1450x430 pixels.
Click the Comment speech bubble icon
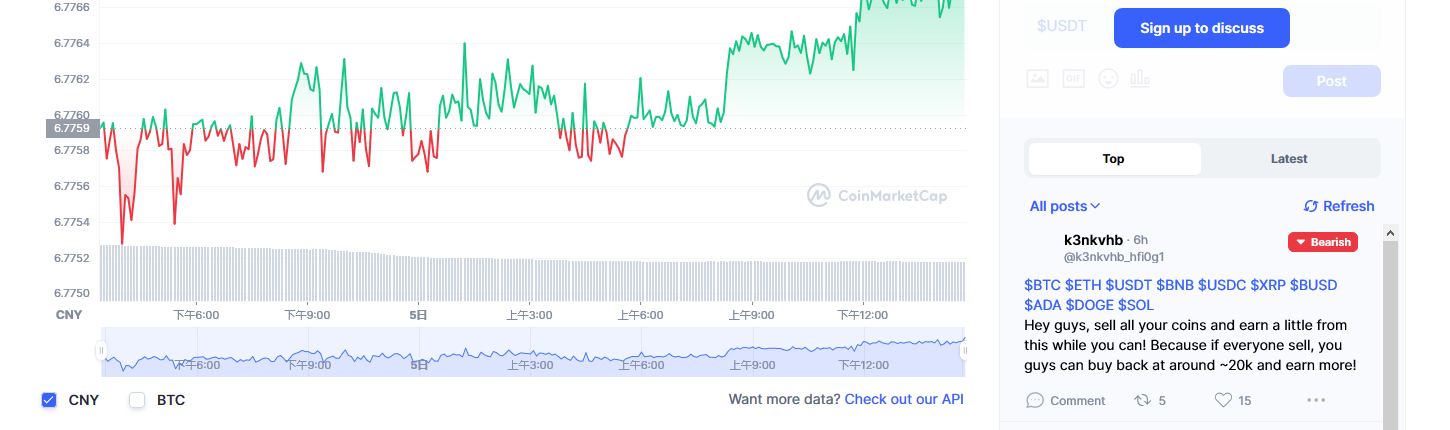(x=1035, y=400)
